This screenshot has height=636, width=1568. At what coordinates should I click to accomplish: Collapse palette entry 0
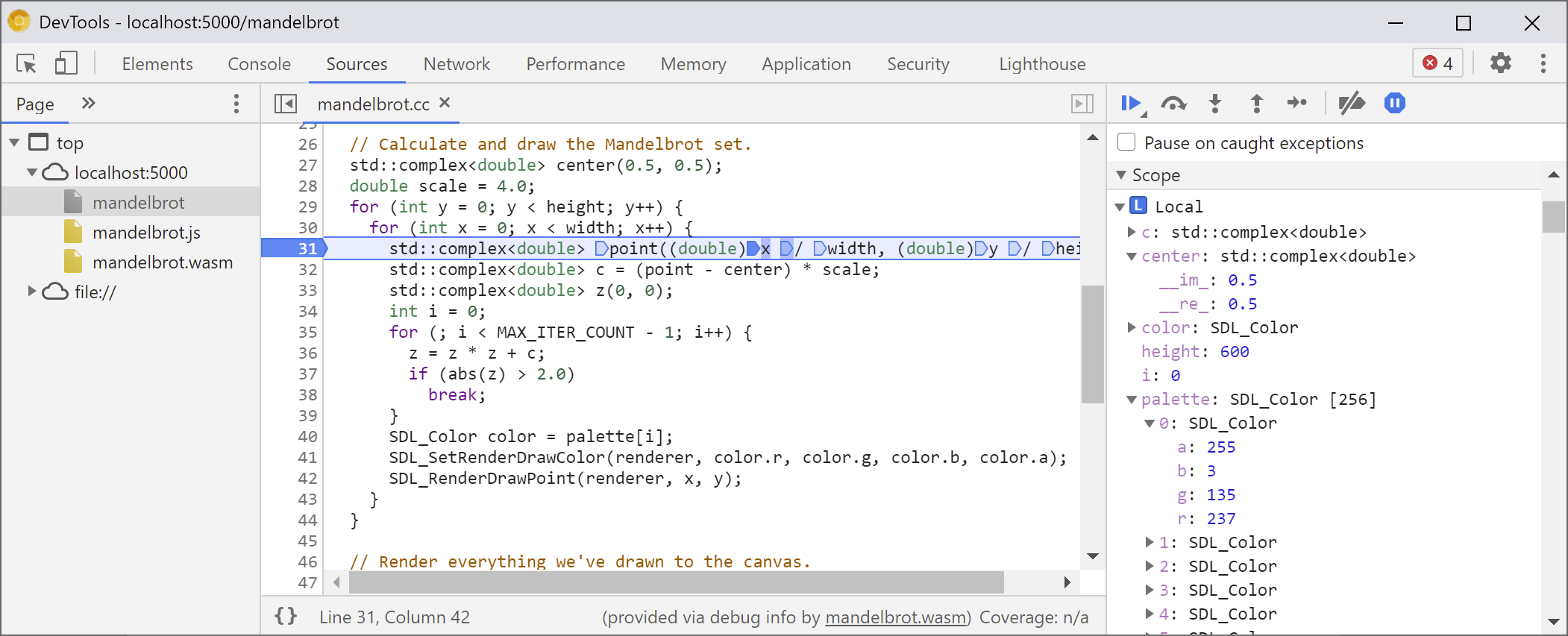[x=1150, y=424]
